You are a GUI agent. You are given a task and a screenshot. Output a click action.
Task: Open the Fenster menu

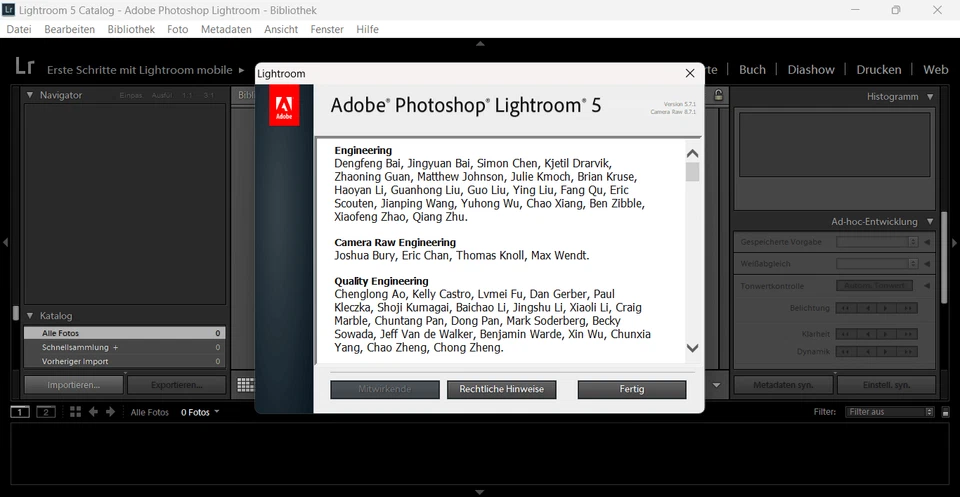pos(327,29)
